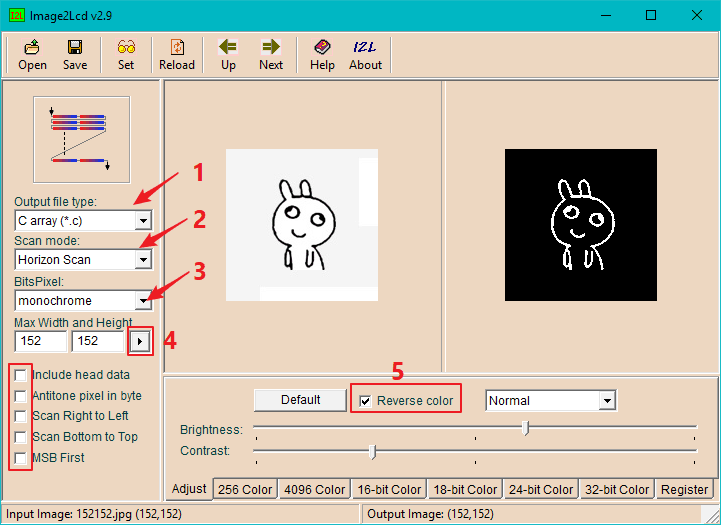Open the About I2L dialog
721x525 pixels.
[365, 55]
